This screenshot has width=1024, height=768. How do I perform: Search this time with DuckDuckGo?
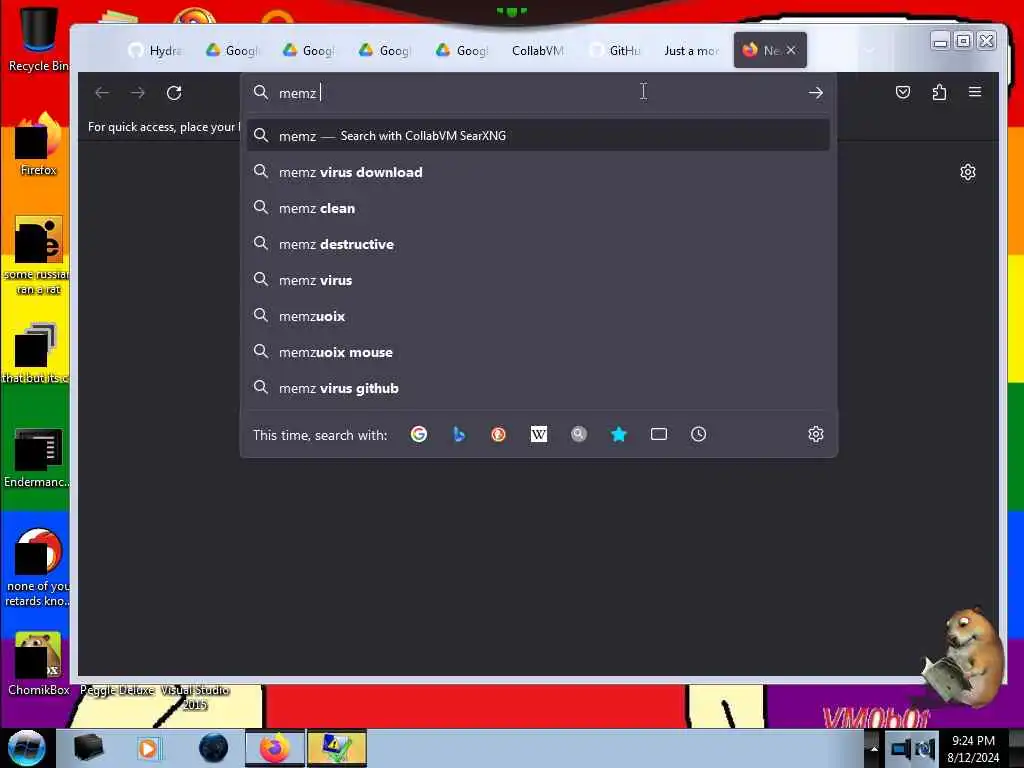[x=498, y=434]
